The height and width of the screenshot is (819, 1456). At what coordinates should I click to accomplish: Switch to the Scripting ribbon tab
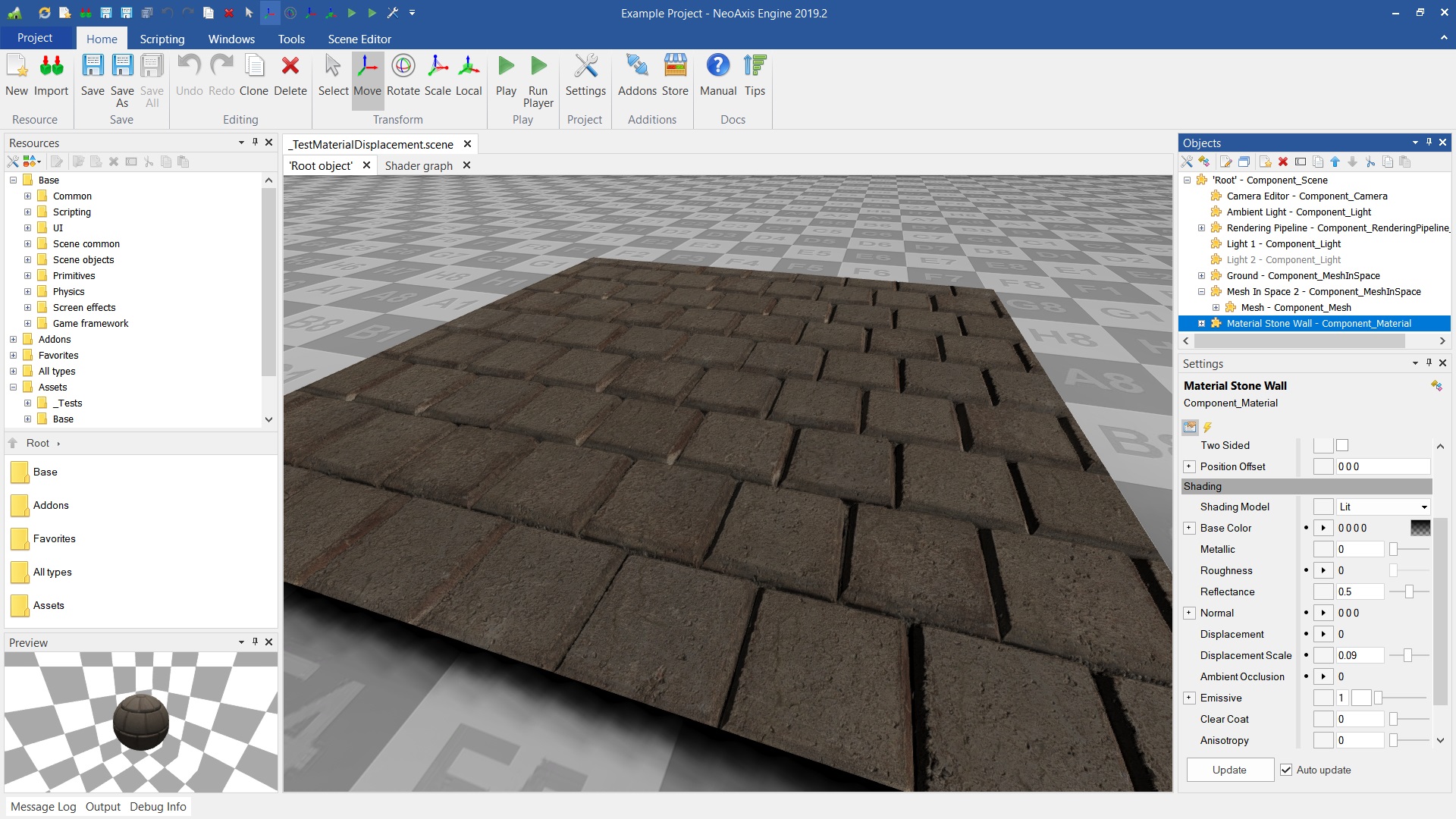coord(162,39)
